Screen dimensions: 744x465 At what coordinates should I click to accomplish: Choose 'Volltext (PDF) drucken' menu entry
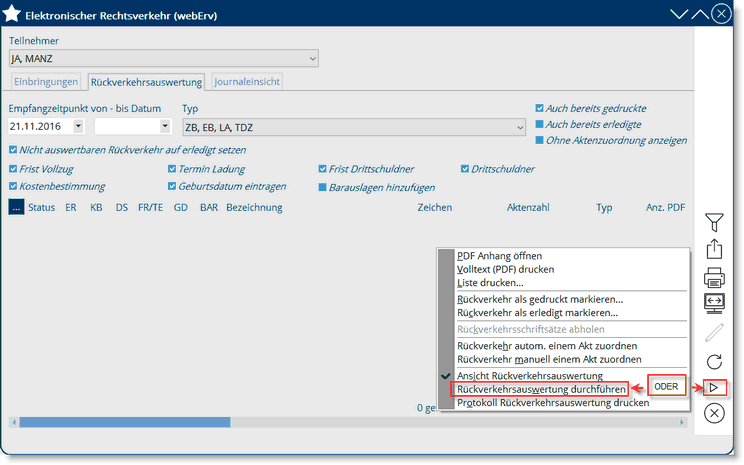(x=505, y=269)
